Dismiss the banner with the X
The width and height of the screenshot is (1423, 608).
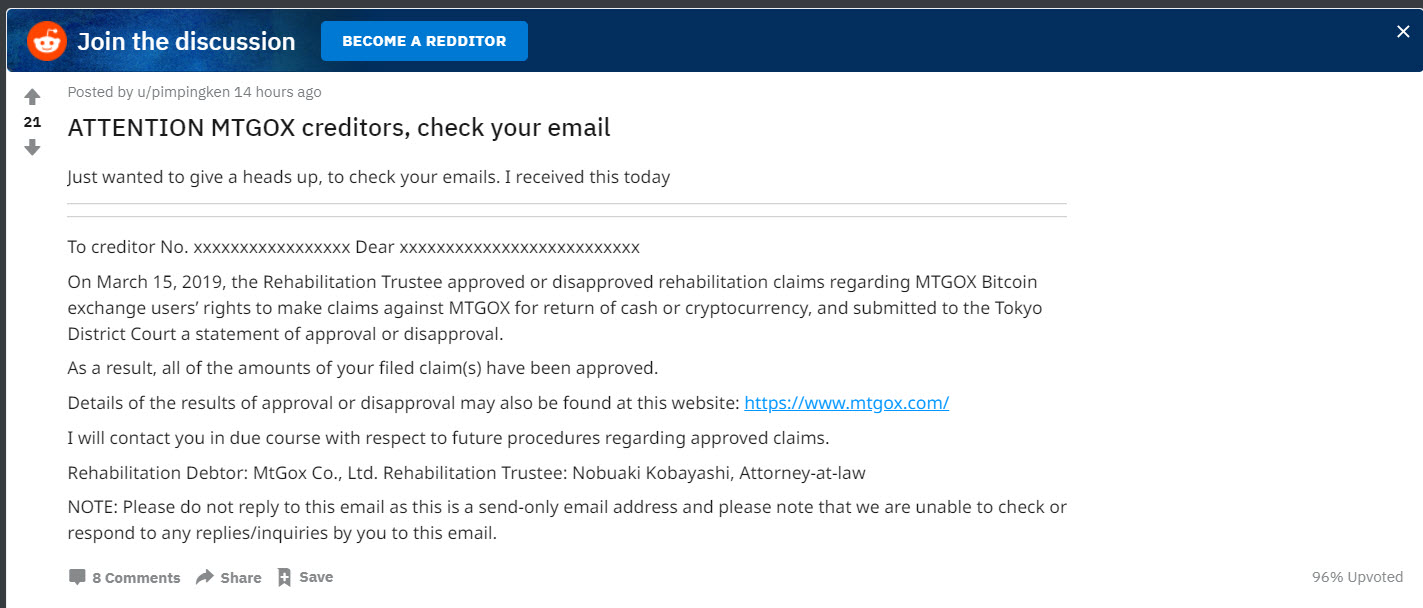[1403, 31]
